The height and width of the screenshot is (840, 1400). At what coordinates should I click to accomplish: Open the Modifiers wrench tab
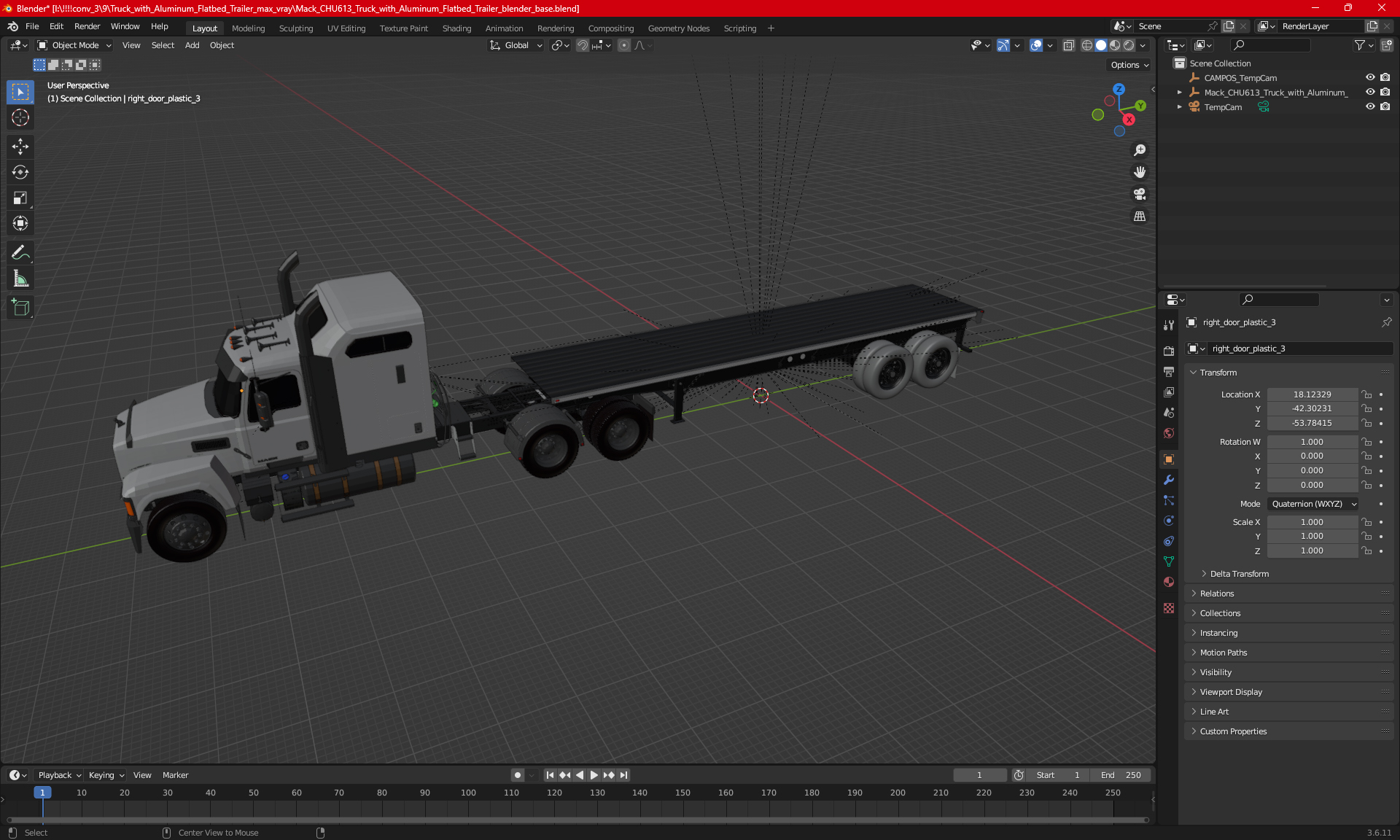click(x=1169, y=480)
